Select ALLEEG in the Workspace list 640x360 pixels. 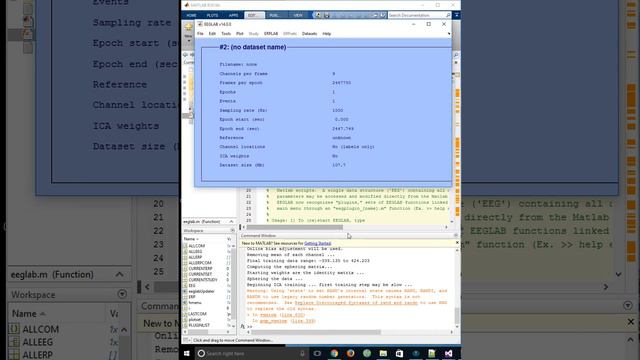(195, 252)
